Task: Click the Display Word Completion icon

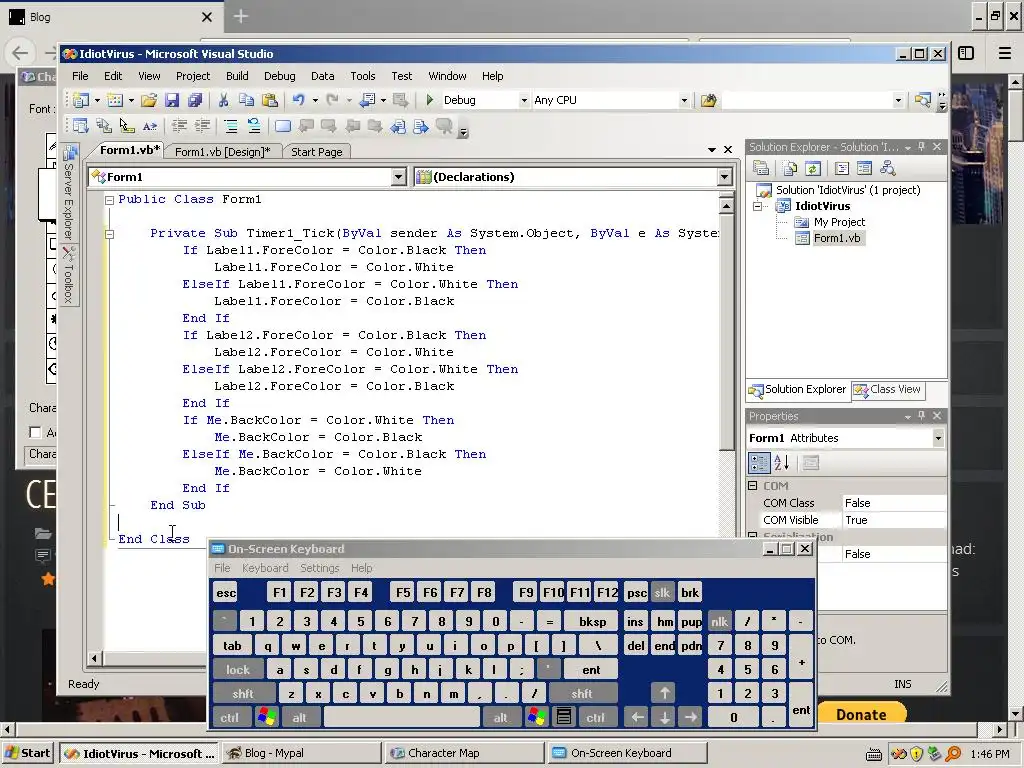Action: (150, 126)
